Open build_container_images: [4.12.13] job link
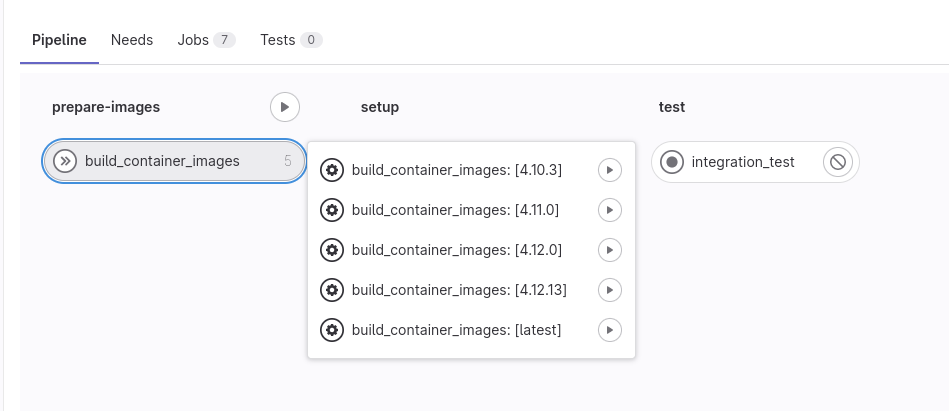This screenshot has width=949, height=411. 459,290
